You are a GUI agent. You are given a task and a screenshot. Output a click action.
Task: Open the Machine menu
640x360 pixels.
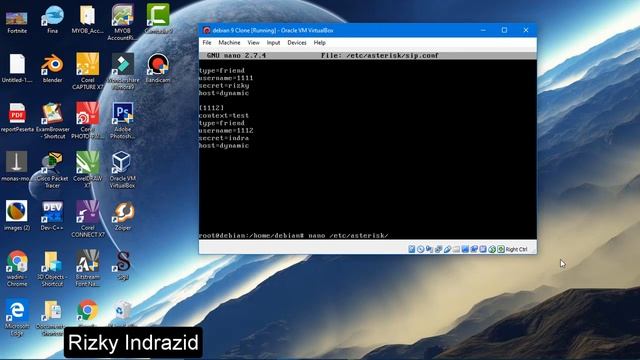pos(229,42)
